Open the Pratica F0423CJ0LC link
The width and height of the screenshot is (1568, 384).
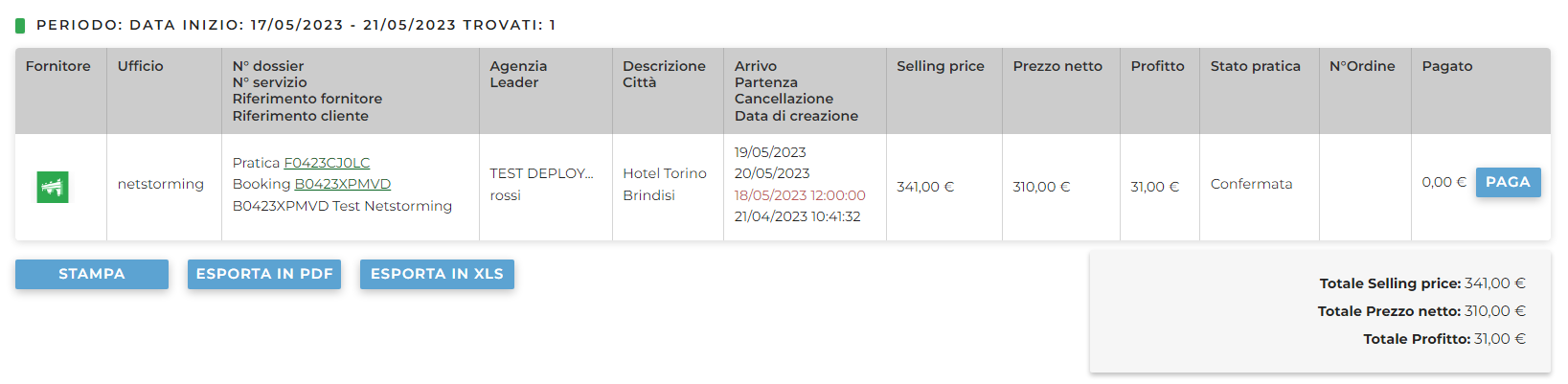pos(327,163)
